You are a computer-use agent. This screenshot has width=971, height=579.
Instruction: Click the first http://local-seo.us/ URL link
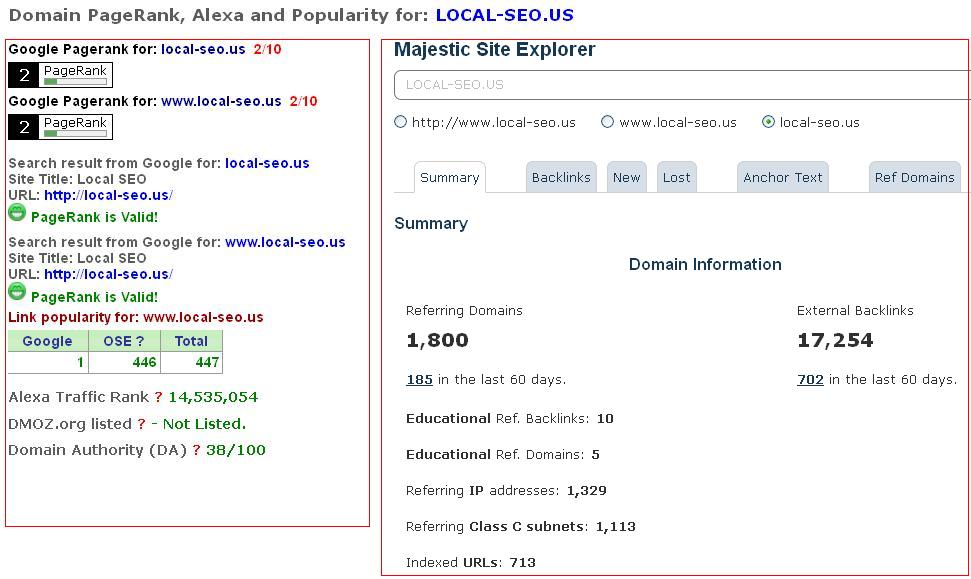point(108,195)
